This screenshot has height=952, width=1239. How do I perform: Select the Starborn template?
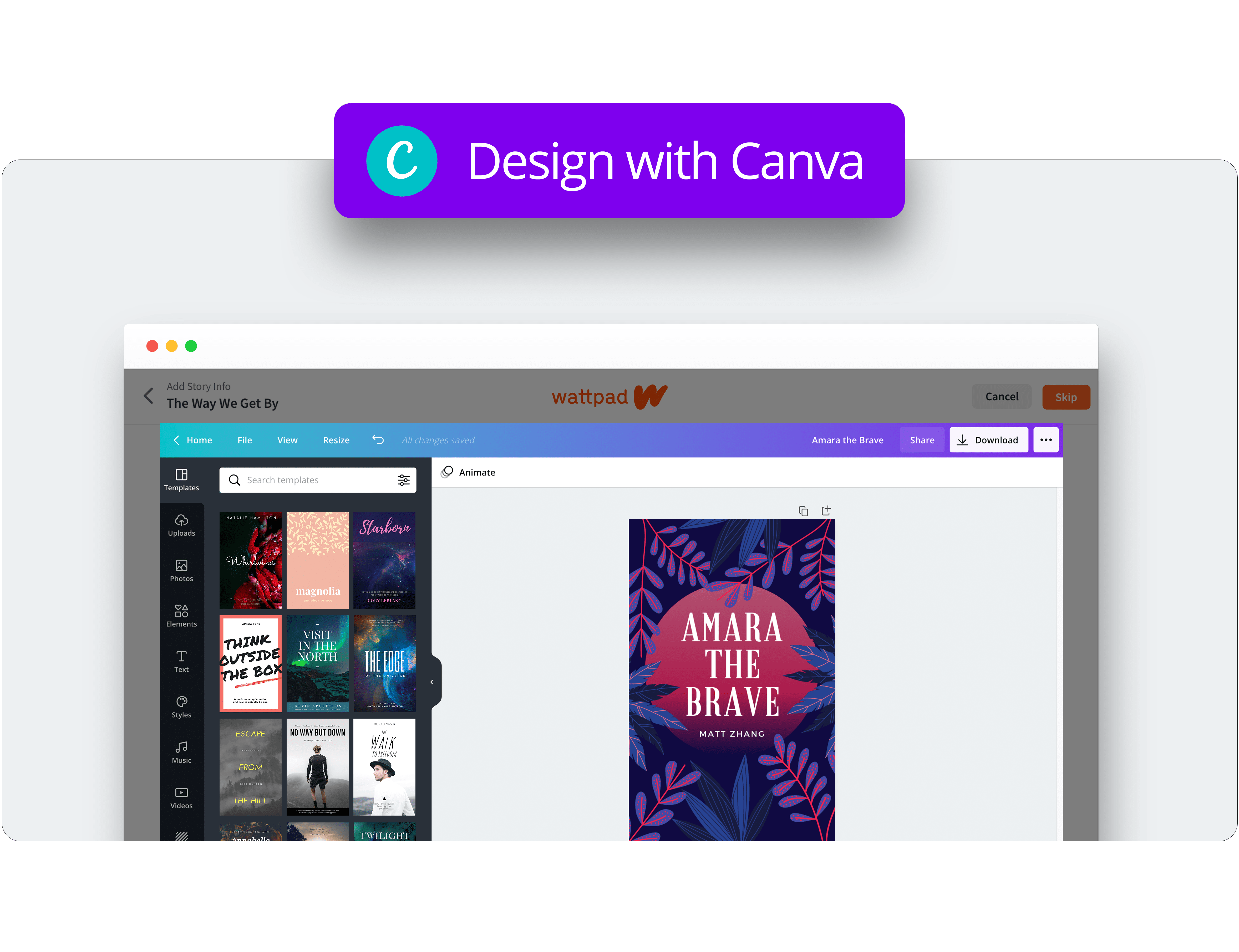point(384,560)
